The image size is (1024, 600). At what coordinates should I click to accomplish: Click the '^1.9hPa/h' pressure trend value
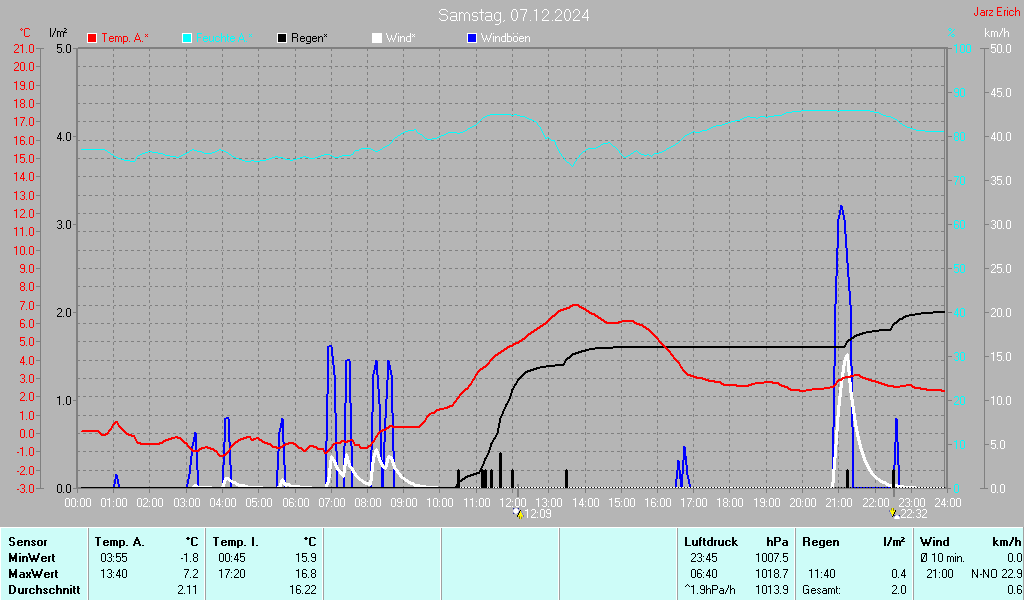pyautogui.click(x=710, y=590)
